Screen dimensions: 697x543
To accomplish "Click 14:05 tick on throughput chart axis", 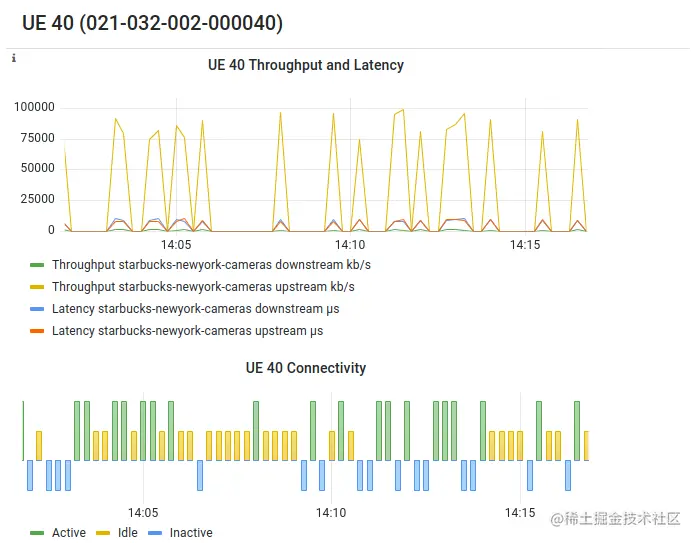I will [x=176, y=245].
